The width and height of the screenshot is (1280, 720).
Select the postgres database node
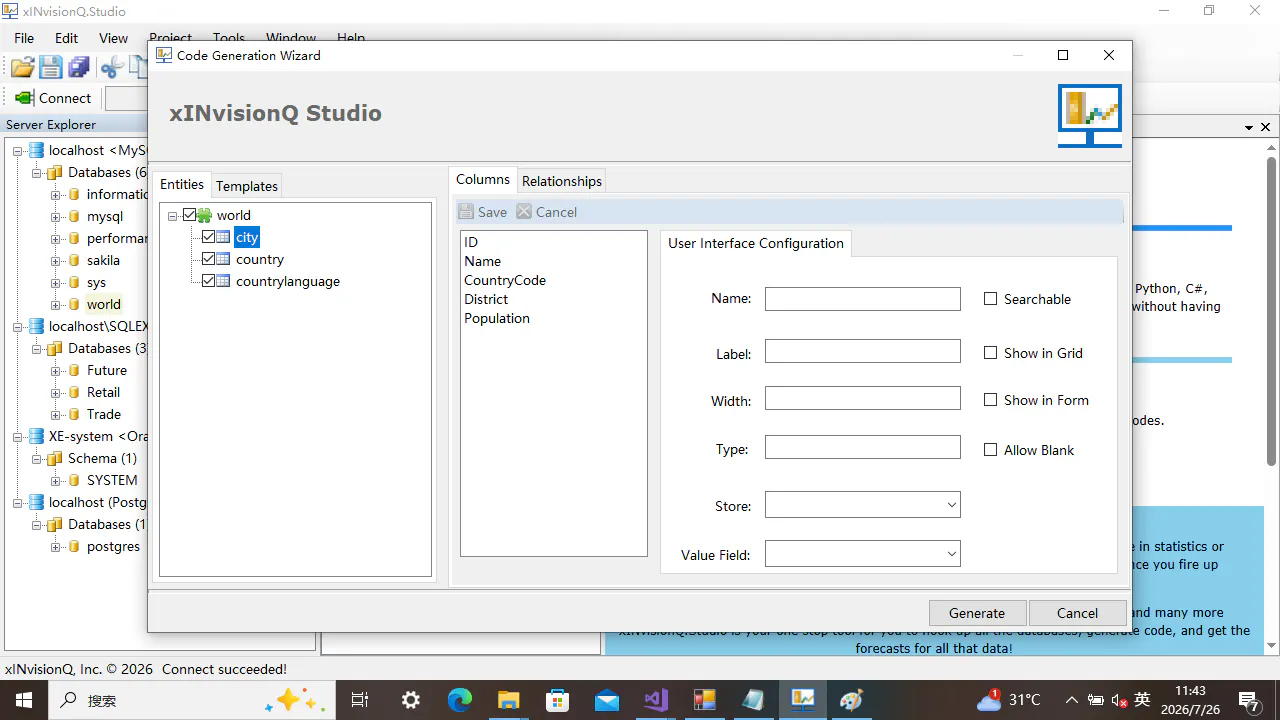coord(113,546)
